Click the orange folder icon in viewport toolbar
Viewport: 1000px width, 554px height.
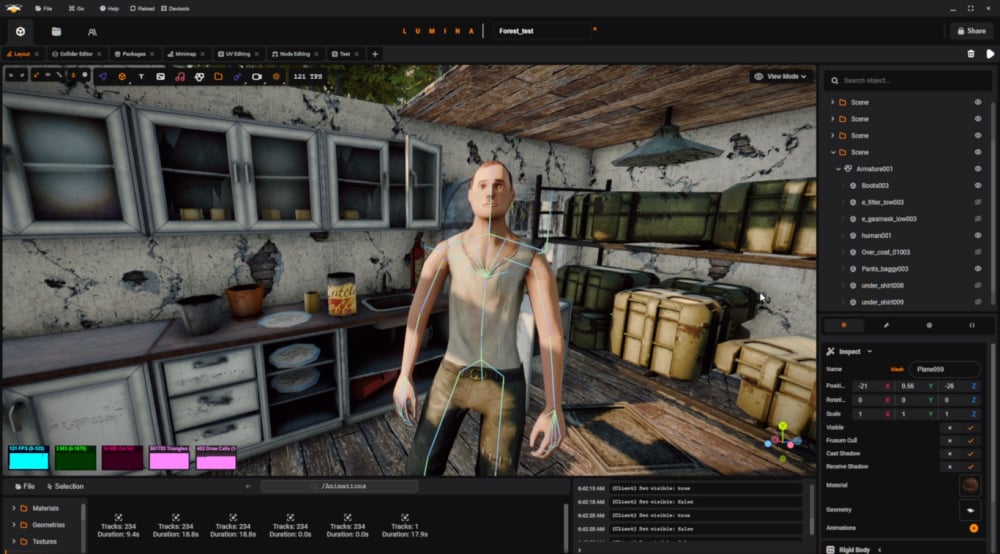pyautogui.click(x=218, y=76)
